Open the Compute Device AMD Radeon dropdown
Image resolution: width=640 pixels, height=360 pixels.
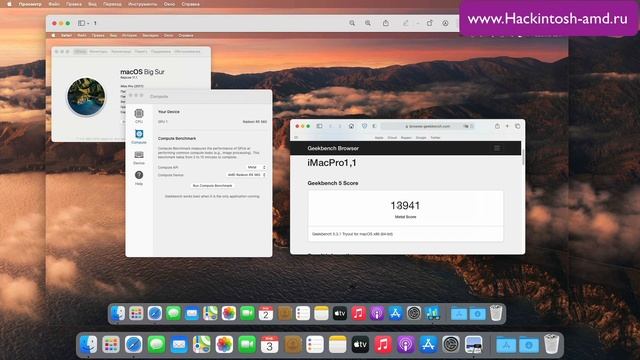coord(247,175)
